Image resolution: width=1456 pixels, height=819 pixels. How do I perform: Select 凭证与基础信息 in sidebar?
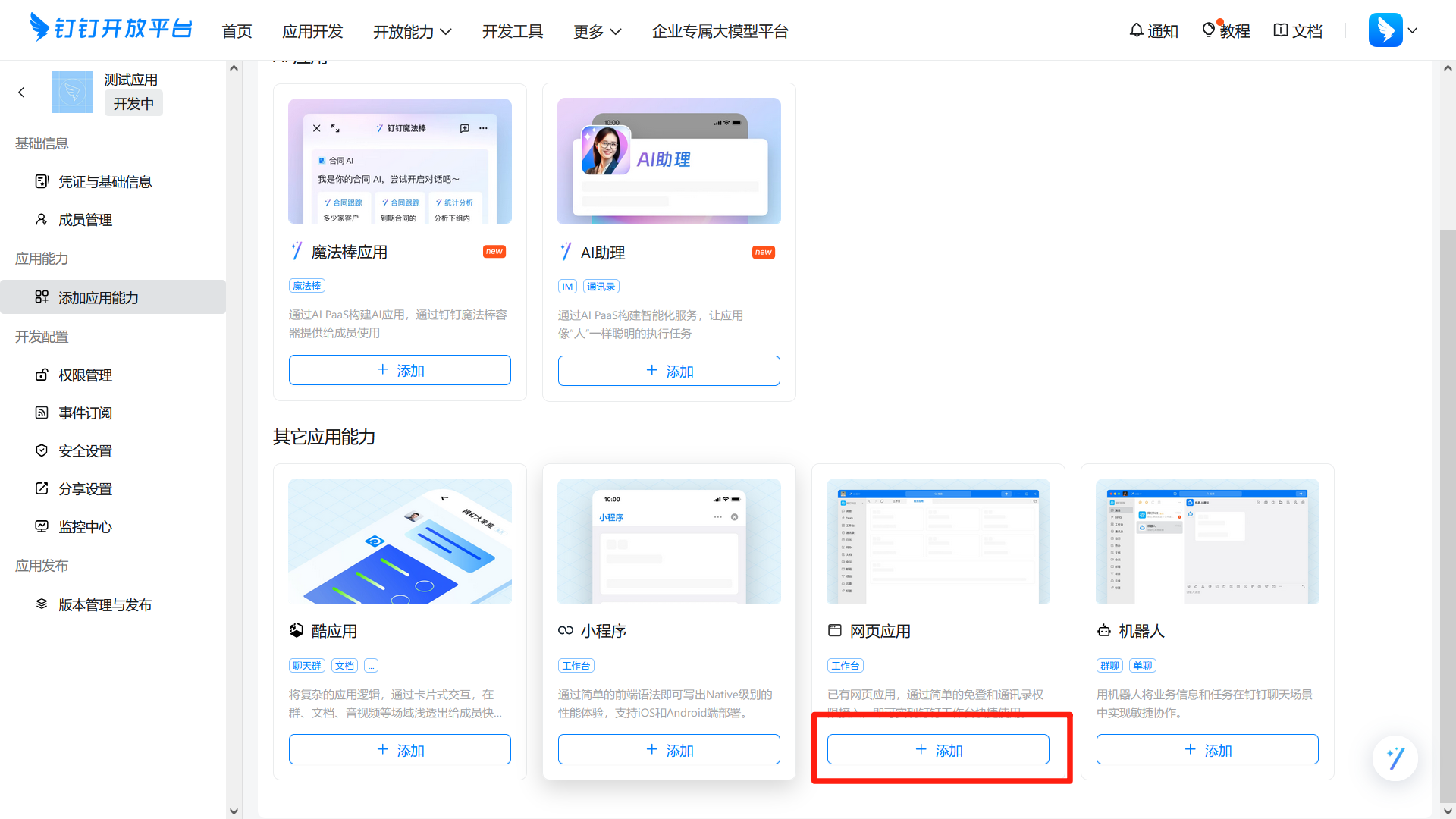point(113,181)
